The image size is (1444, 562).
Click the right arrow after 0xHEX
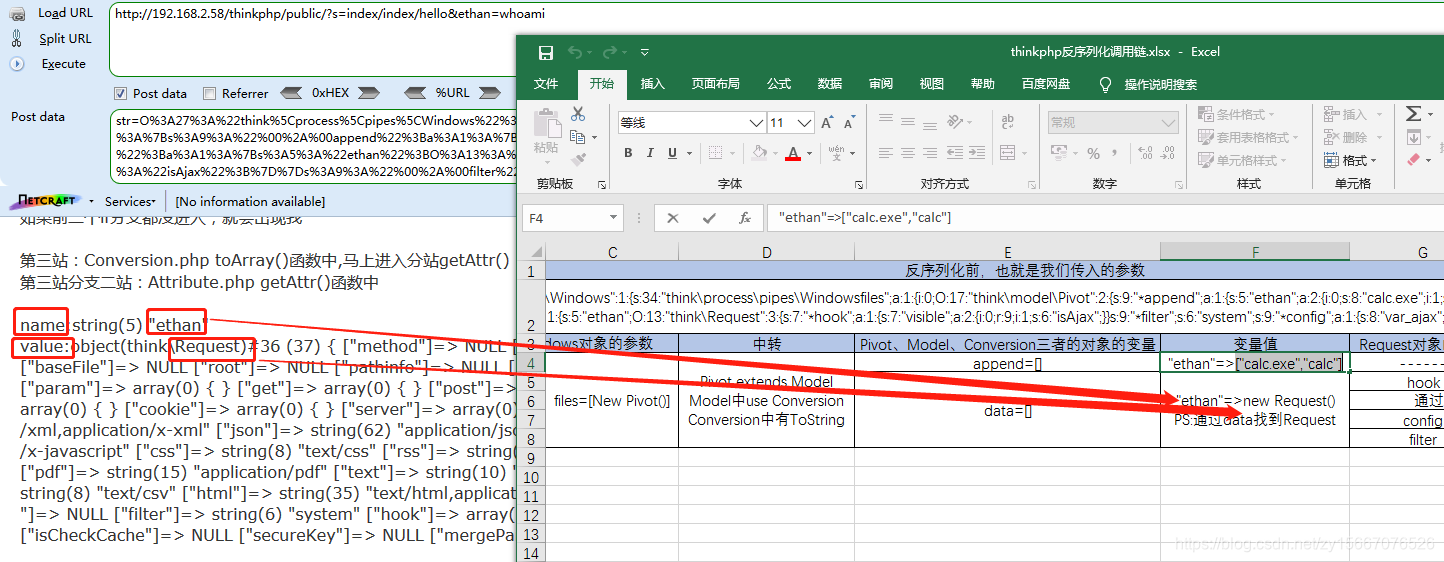(369, 93)
